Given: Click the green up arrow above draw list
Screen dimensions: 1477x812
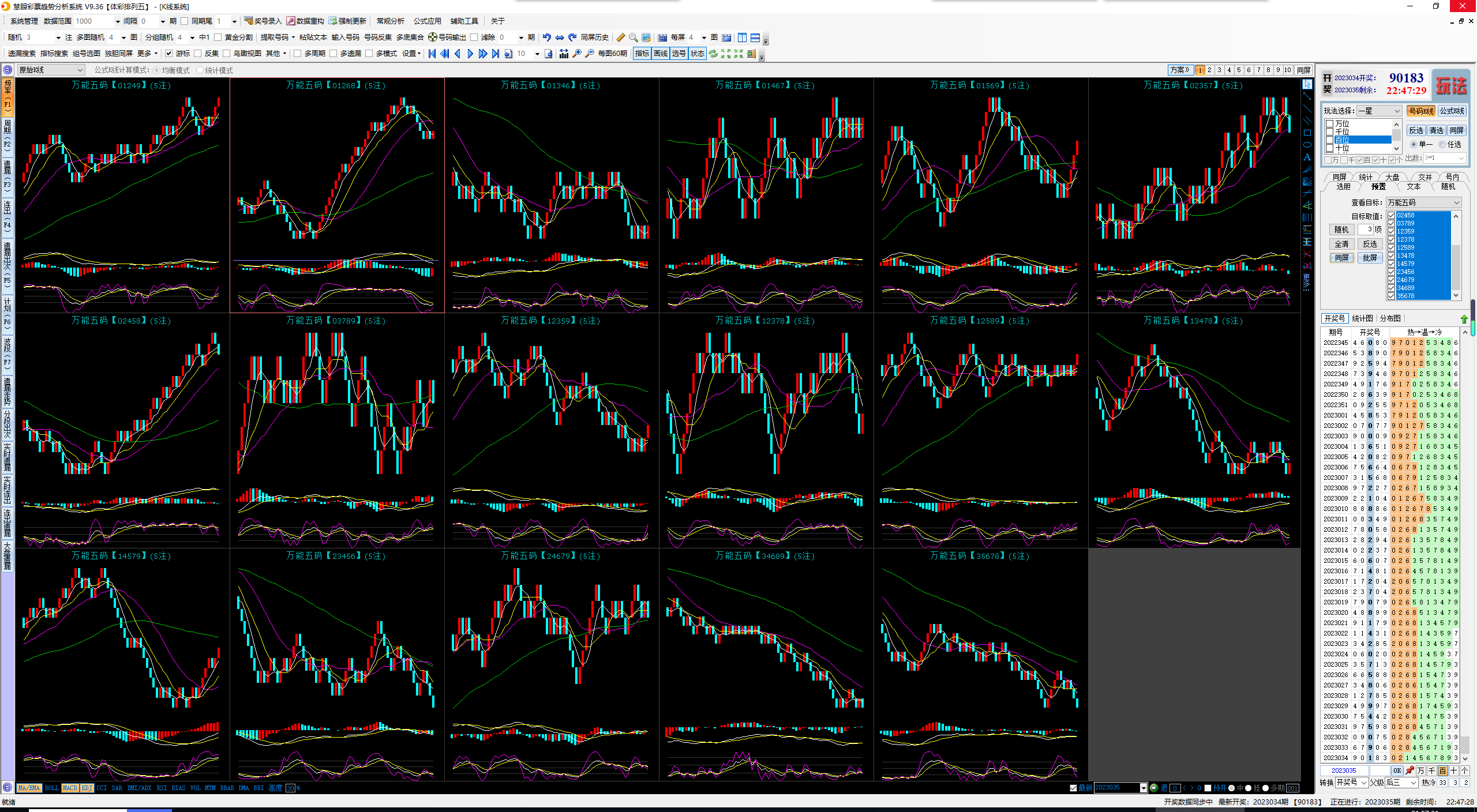Looking at the screenshot, I should coord(1464,318).
